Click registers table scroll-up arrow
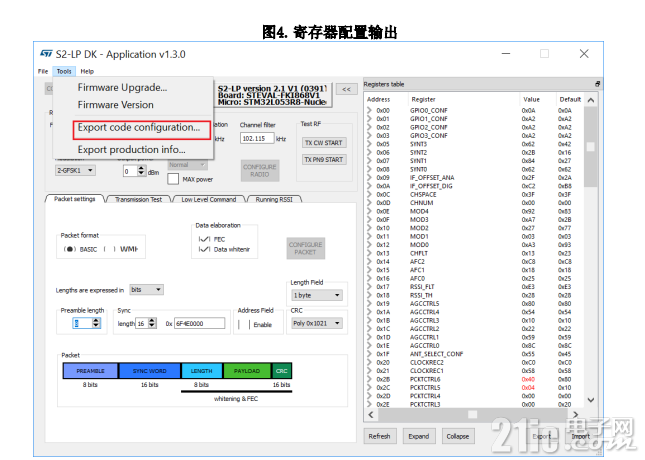 click(591, 100)
